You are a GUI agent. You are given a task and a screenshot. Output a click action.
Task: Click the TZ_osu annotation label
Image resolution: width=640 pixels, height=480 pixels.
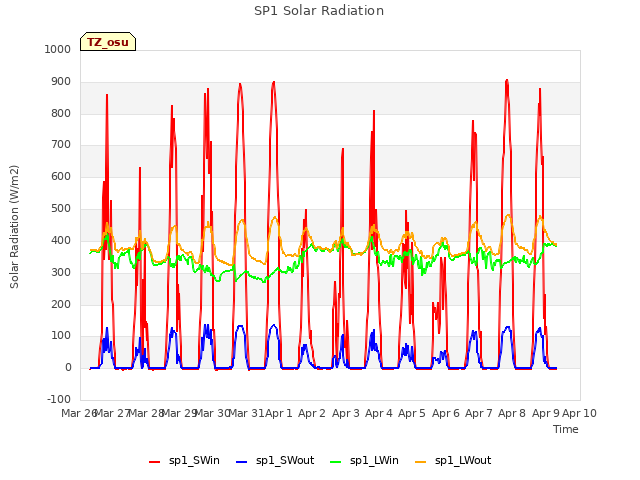pyautogui.click(x=108, y=42)
